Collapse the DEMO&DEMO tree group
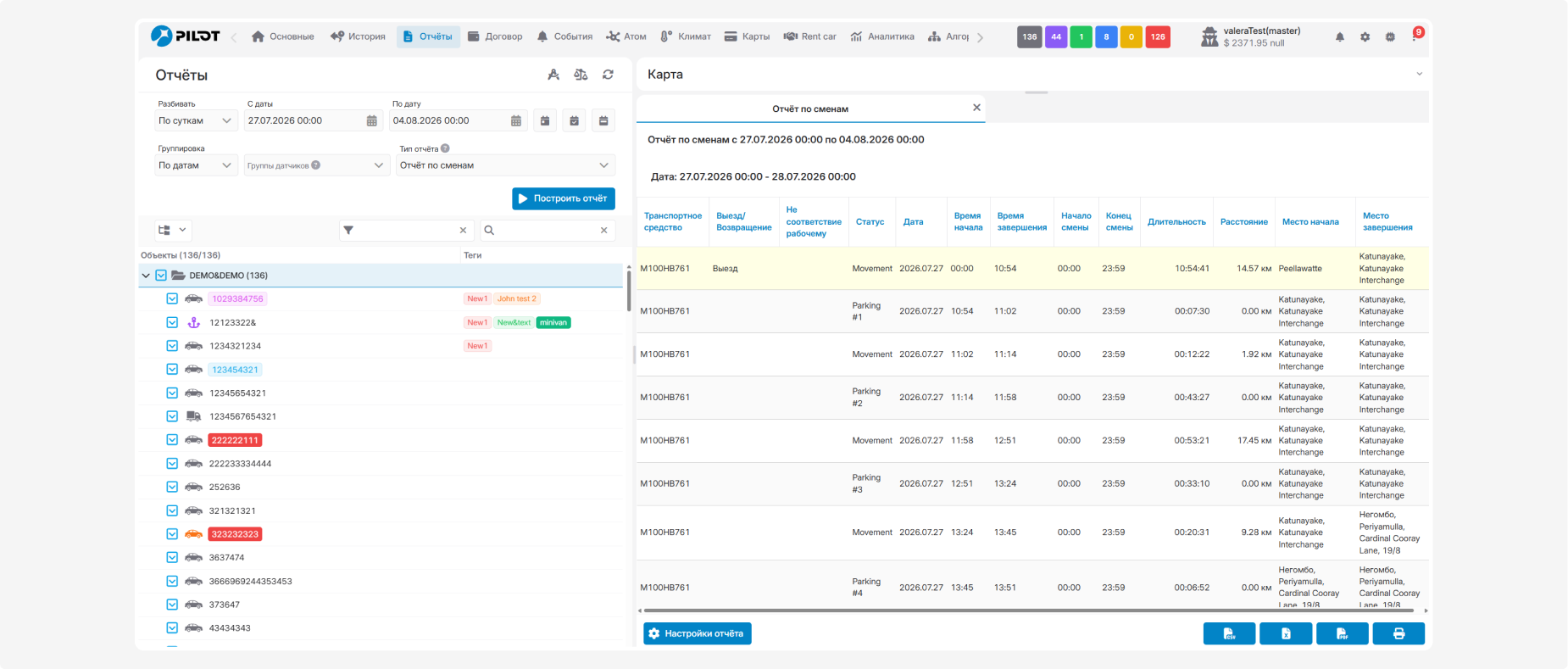1568x669 pixels. click(146, 276)
